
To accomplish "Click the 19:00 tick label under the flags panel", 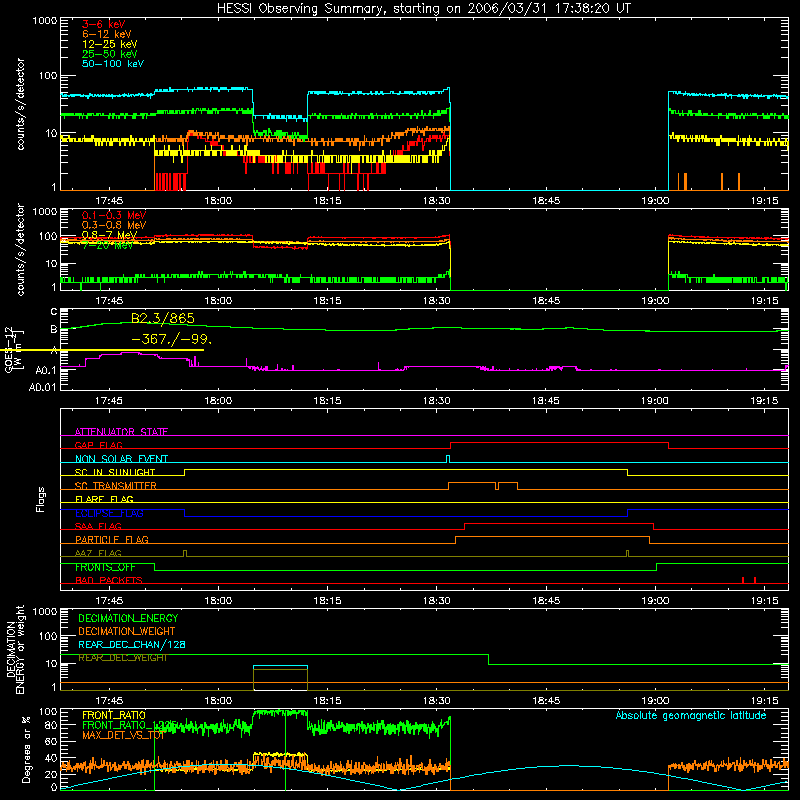I will click(655, 601).
